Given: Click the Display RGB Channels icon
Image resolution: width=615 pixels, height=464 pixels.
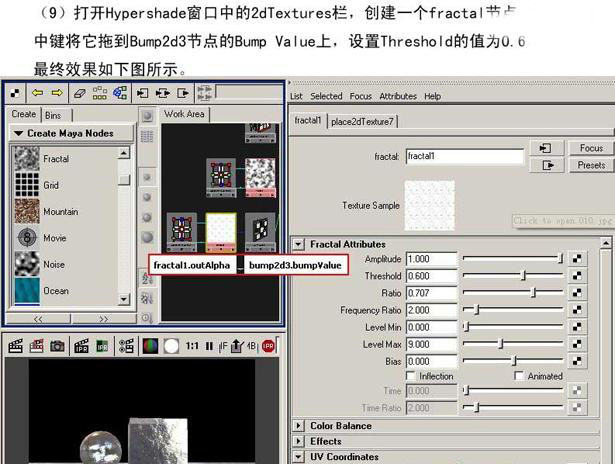Looking at the screenshot, I should (x=150, y=346).
